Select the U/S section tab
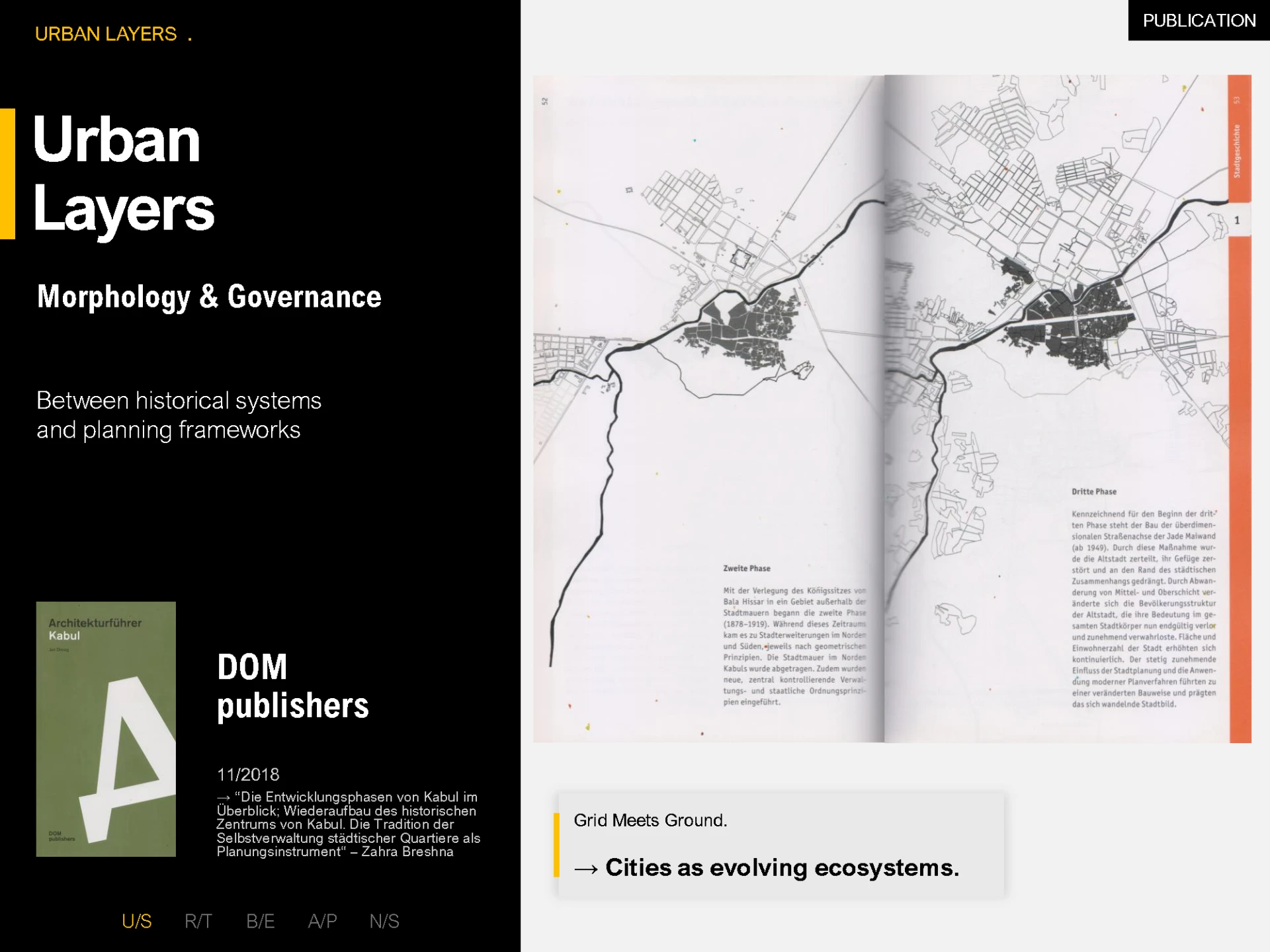This screenshot has height=952, width=1270. [x=137, y=921]
